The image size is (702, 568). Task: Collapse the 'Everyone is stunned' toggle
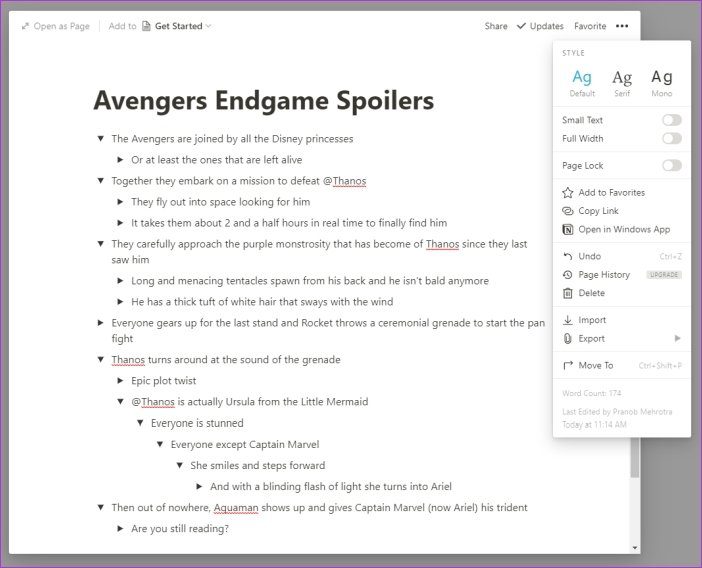(x=140, y=423)
